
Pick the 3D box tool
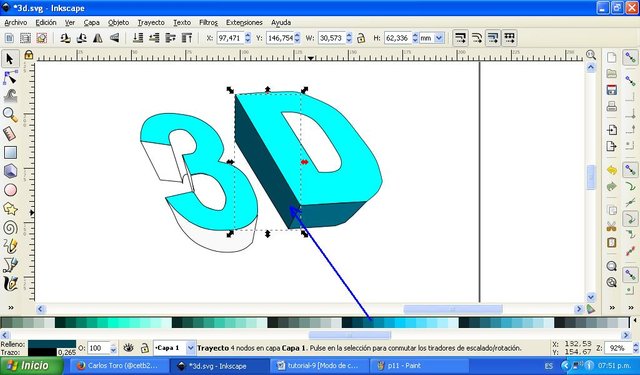(x=10, y=171)
